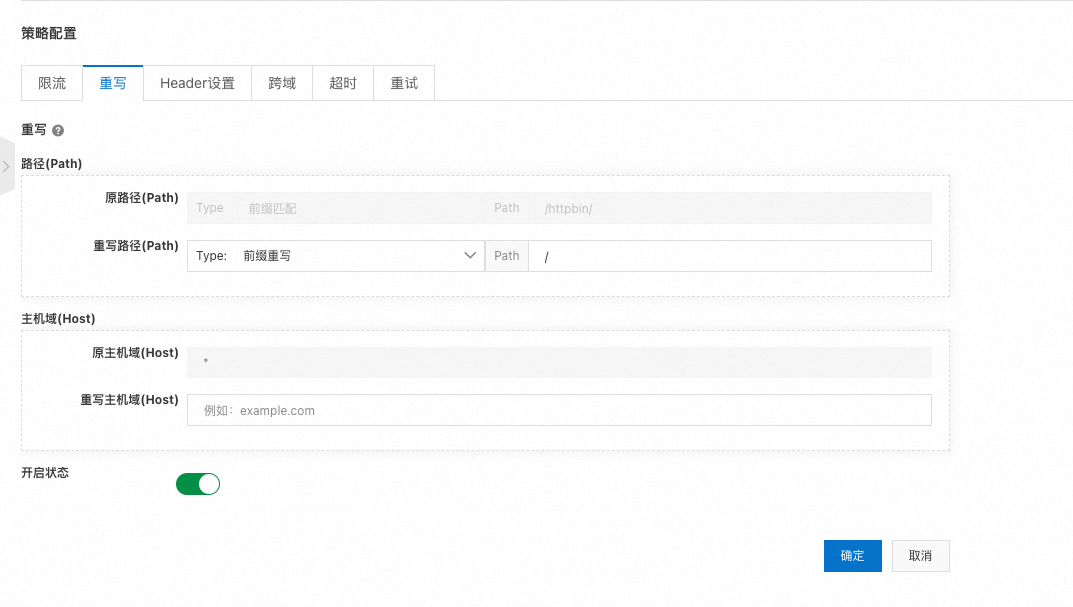Open the 前缀重写 Type dropdown

tap(336, 256)
